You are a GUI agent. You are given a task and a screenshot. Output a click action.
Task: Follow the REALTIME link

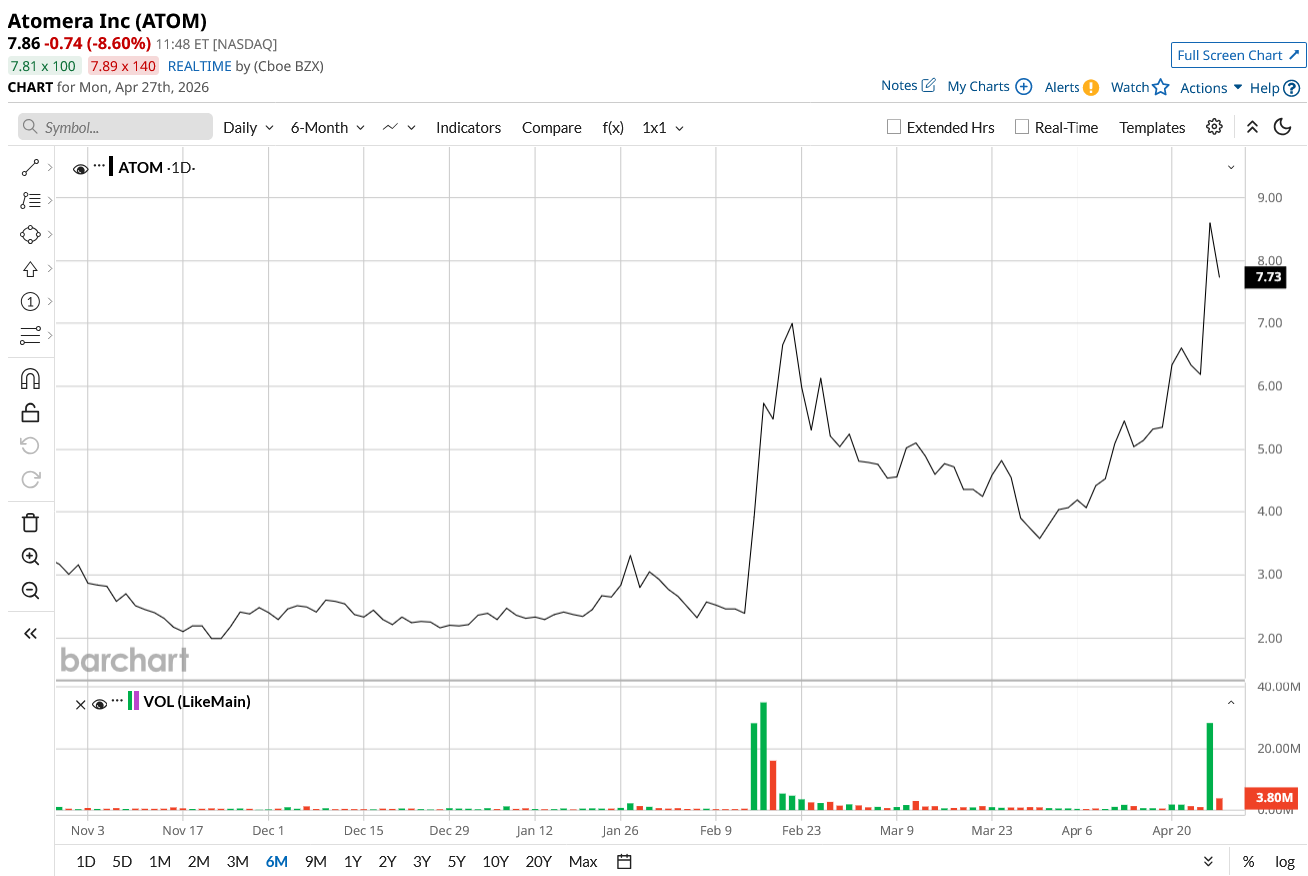click(200, 66)
